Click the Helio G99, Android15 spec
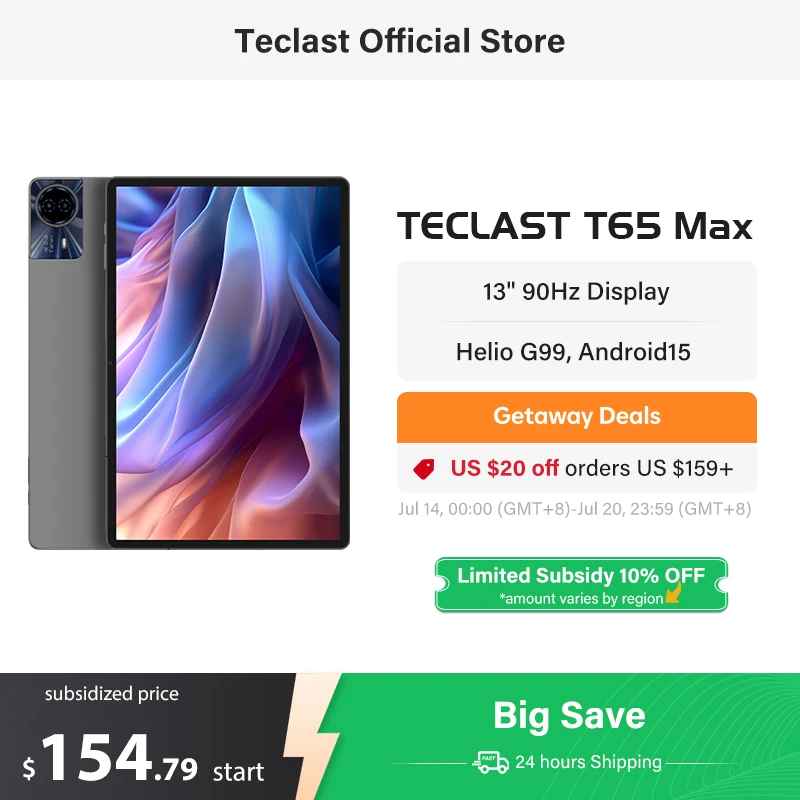The height and width of the screenshot is (800, 800). tap(573, 352)
